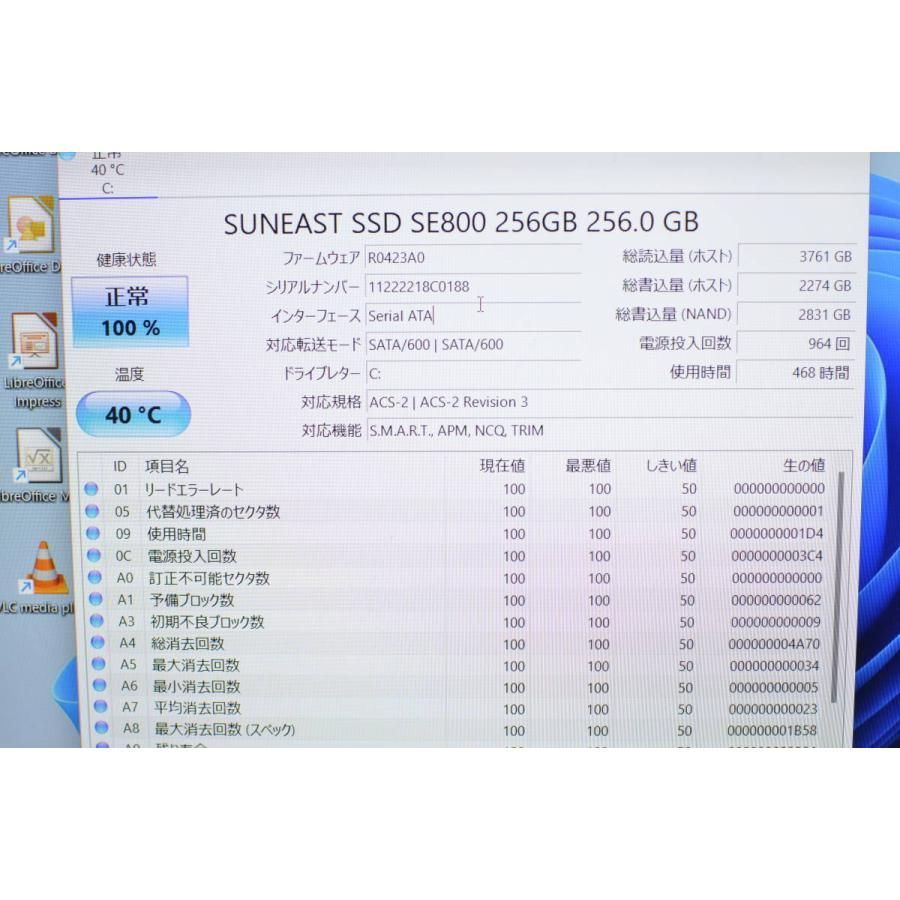900x900 pixels.
Task: Click total host writes value 2274 GB
Action: [x=797, y=285]
